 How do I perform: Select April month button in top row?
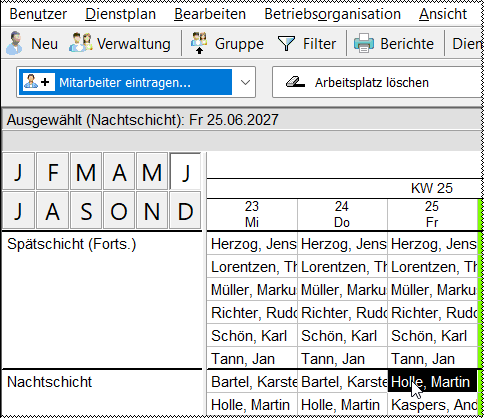(x=119, y=172)
